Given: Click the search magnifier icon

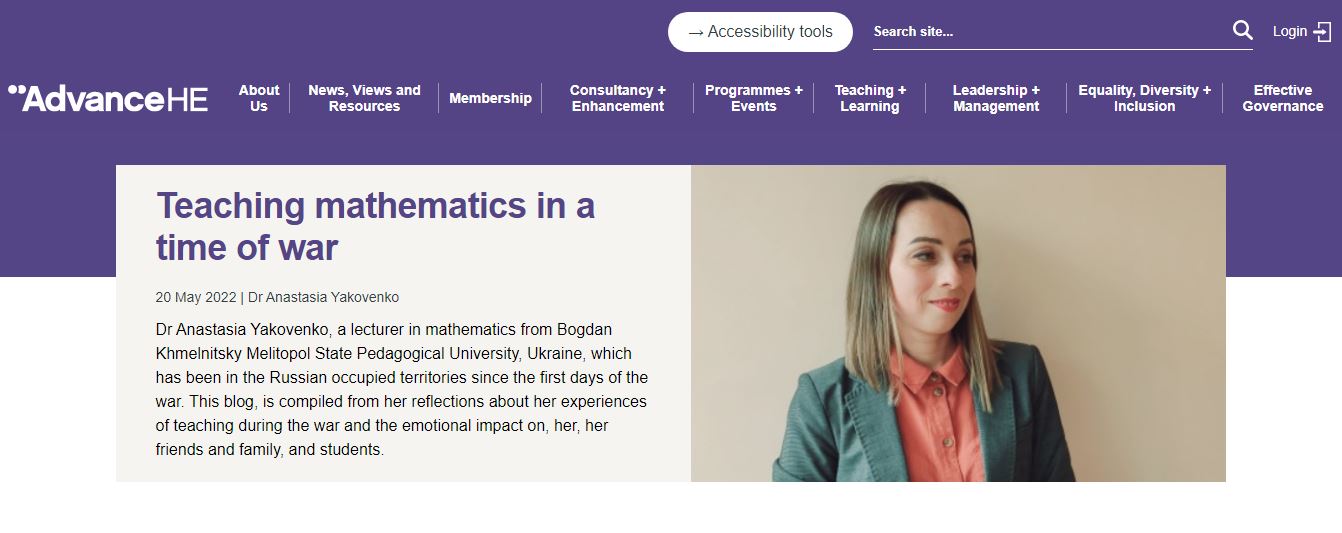Looking at the screenshot, I should pos(1242,31).
